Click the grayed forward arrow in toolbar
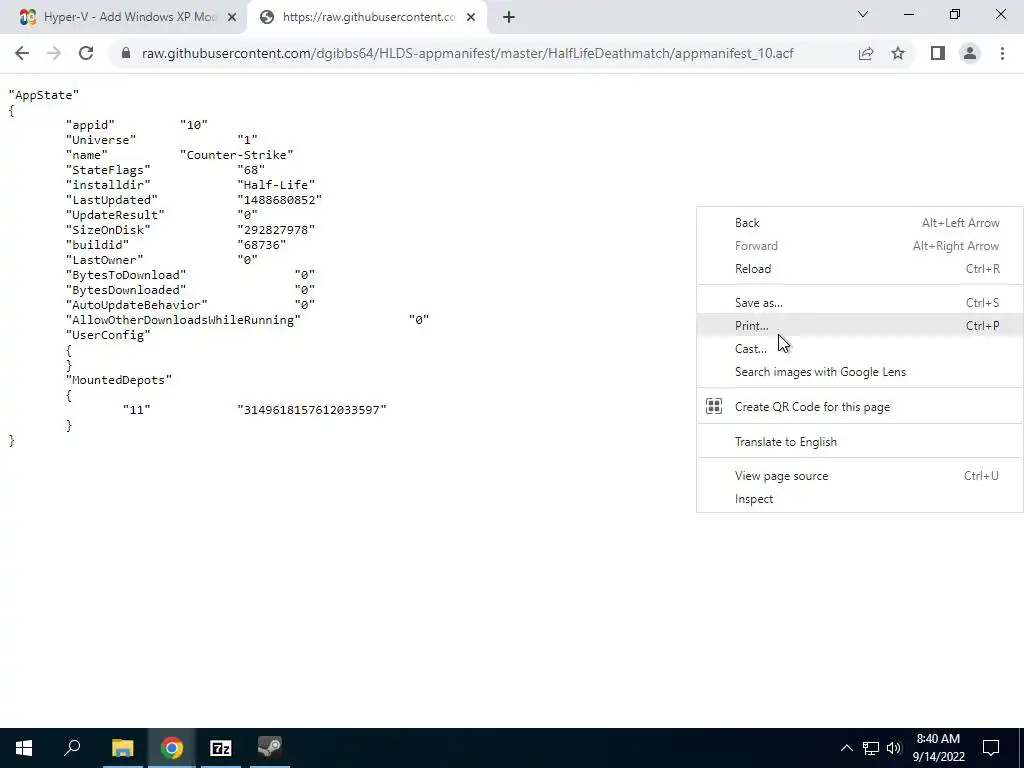The image size is (1024, 768). 54,54
